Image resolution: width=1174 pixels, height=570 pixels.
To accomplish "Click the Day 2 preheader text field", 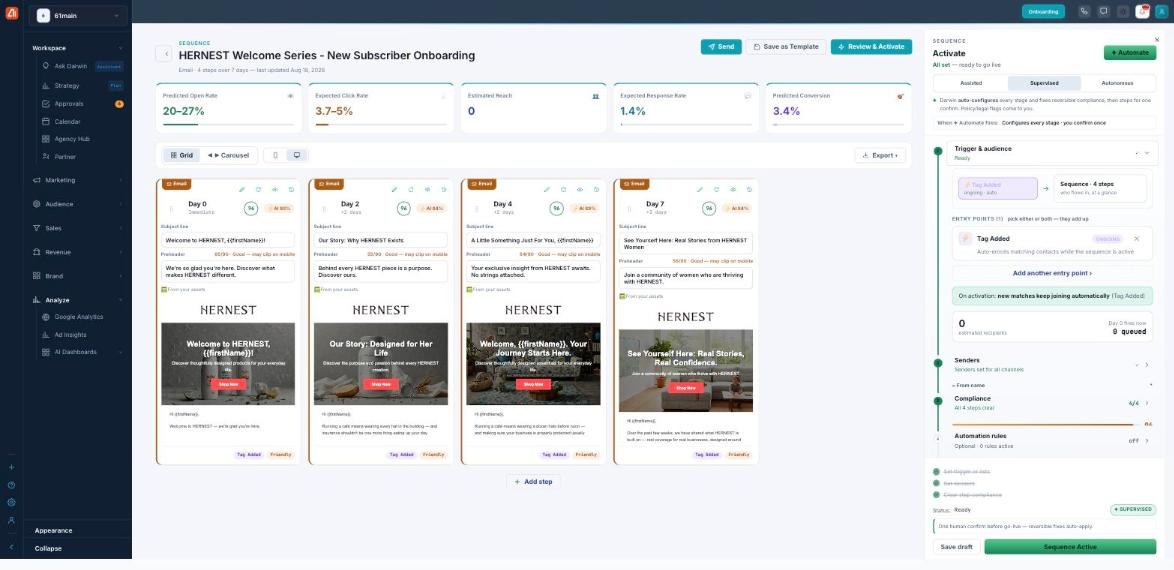I will (x=380, y=271).
